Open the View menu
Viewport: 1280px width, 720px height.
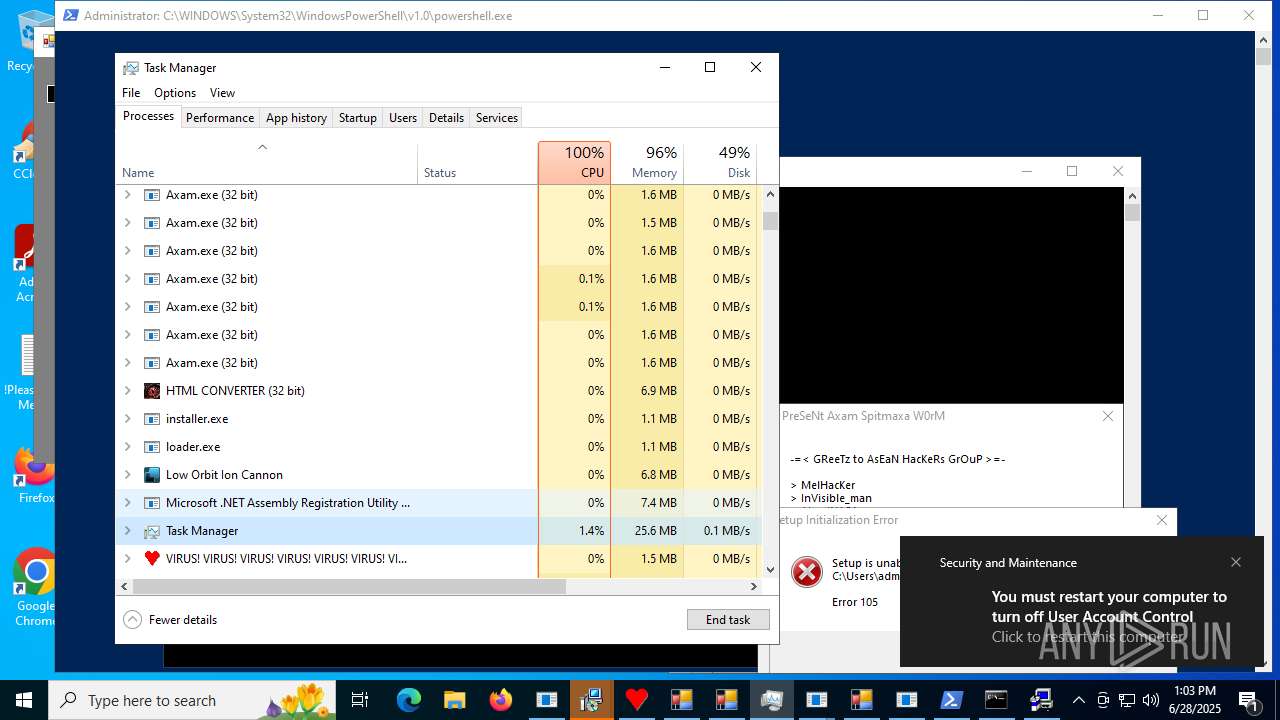point(222,93)
